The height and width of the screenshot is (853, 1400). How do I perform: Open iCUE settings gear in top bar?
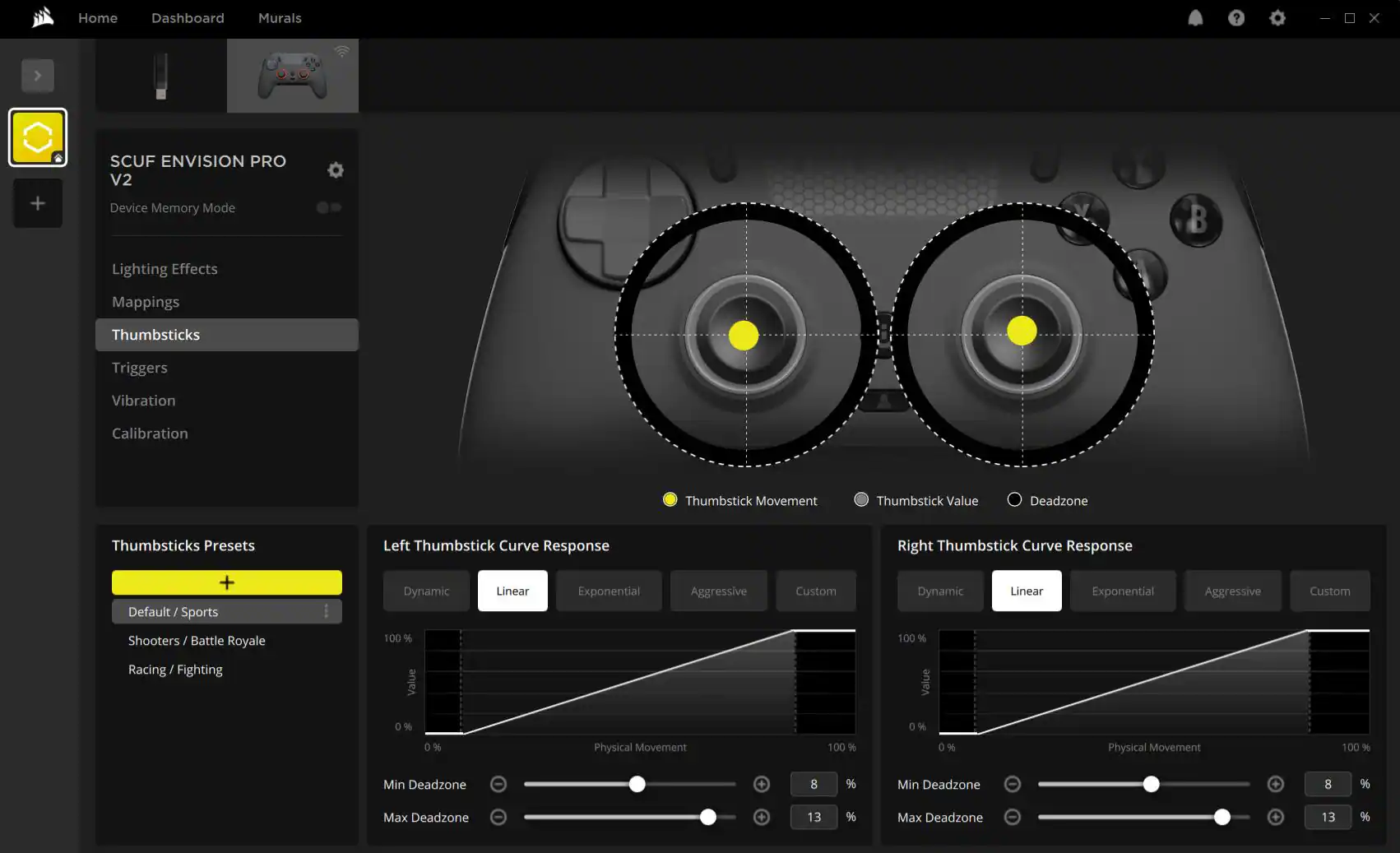pyautogui.click(x=1277, y=18)
